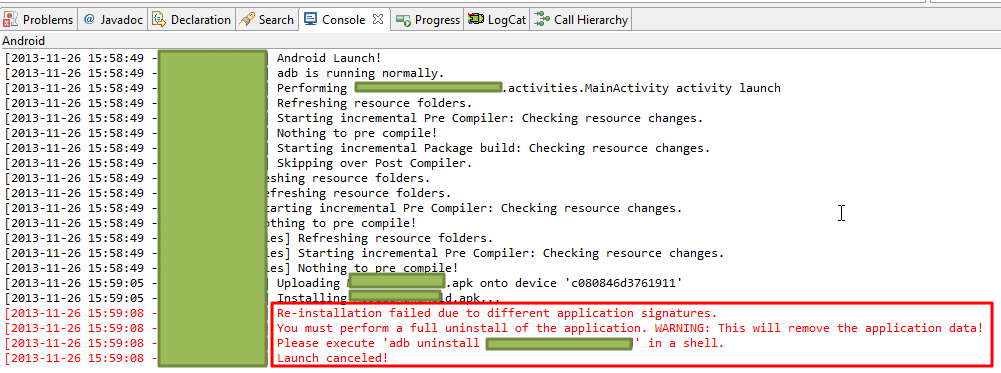Click the Console monitor icon
Viewport: 1001px width, 373px height.
[310, 19]
